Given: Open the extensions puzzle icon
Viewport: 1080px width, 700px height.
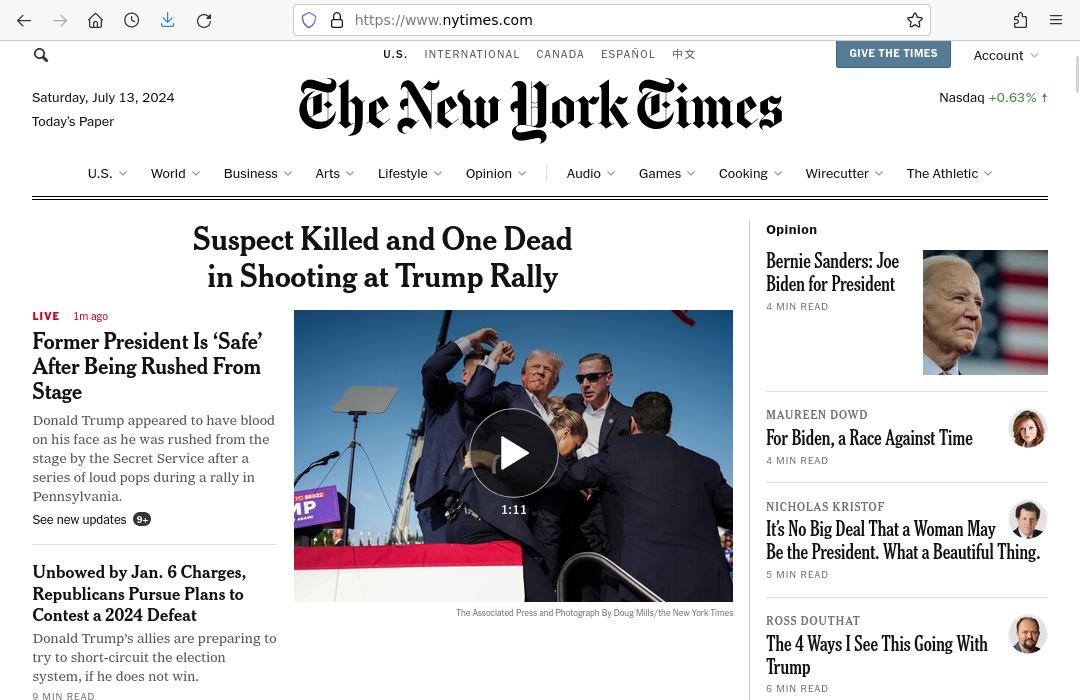Looking at the screenshot, I should [x=1020, y=20].
